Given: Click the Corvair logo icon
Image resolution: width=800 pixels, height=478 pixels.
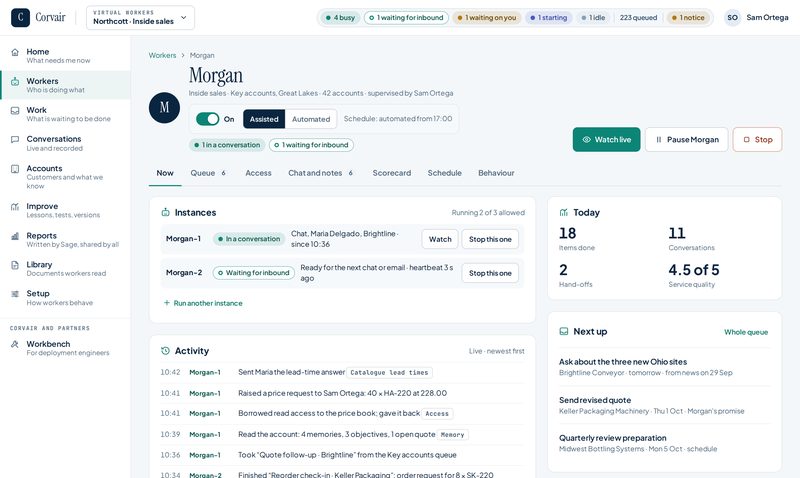Looking at the screenshot, I should coord(20,17).
